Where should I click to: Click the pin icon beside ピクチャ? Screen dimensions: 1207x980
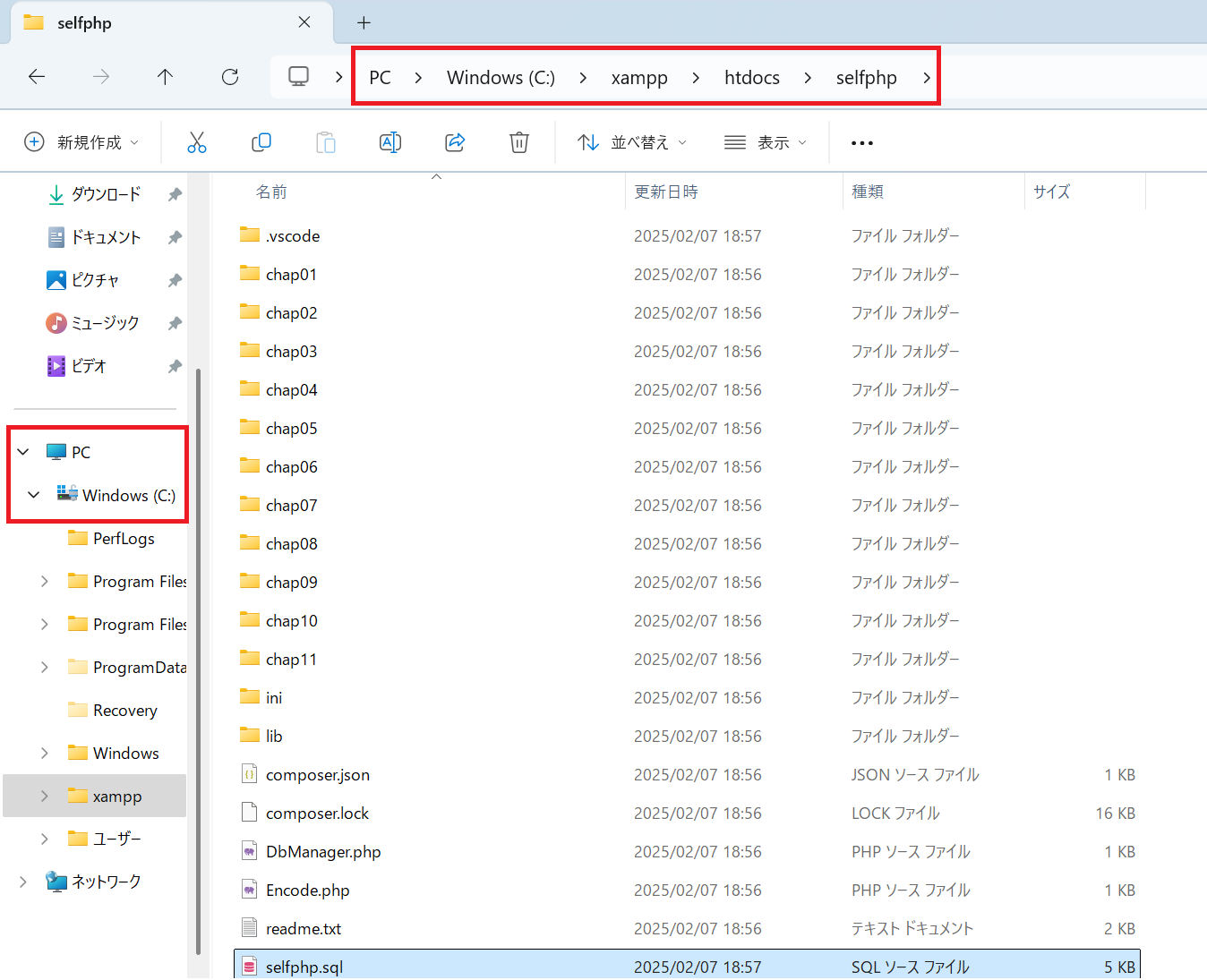click(175, 280)
